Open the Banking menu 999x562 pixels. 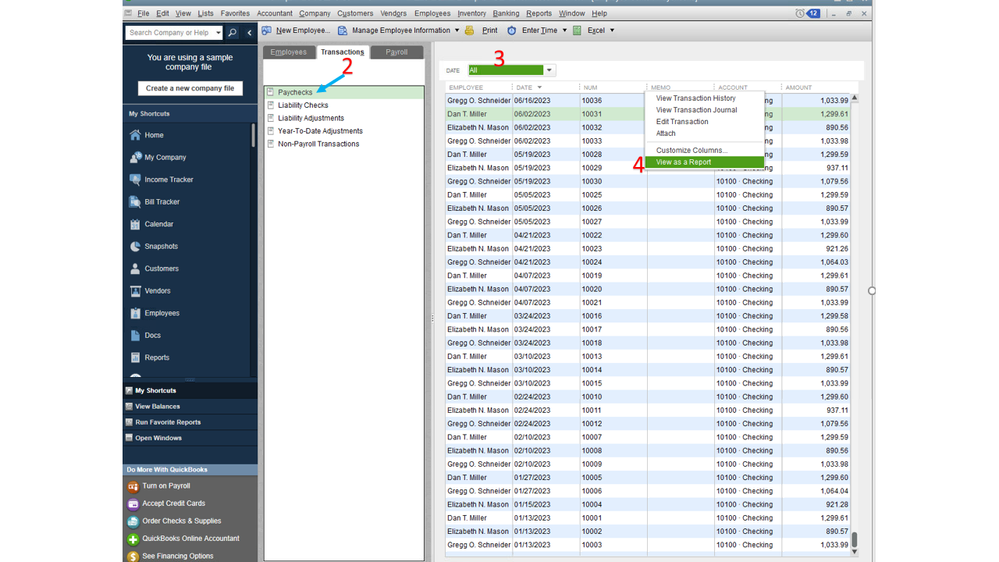[x=506, y=13]
